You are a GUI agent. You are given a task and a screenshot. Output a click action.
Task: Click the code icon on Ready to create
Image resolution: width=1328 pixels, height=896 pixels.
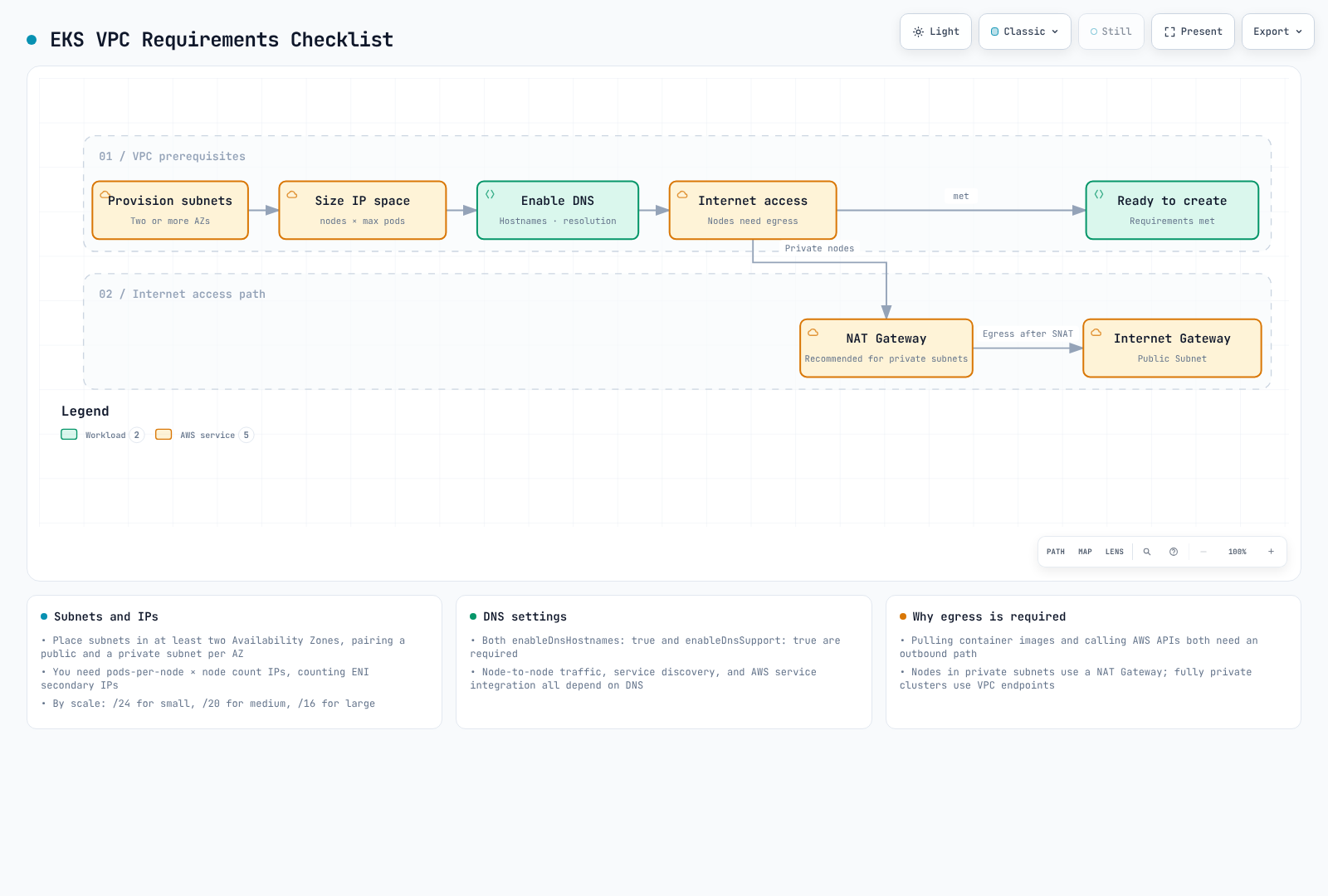tap(1099, 195)
